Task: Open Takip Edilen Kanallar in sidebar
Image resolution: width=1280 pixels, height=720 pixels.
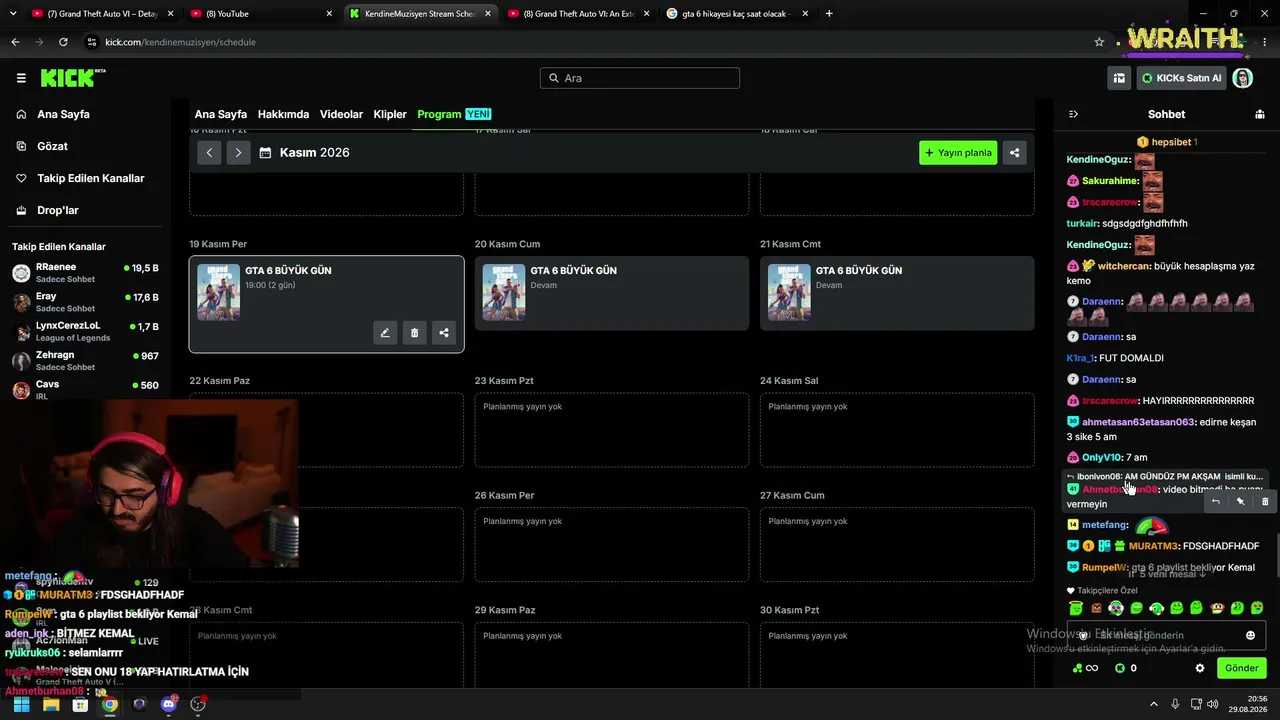Action: pyautogui.click(x=90, y=178)
